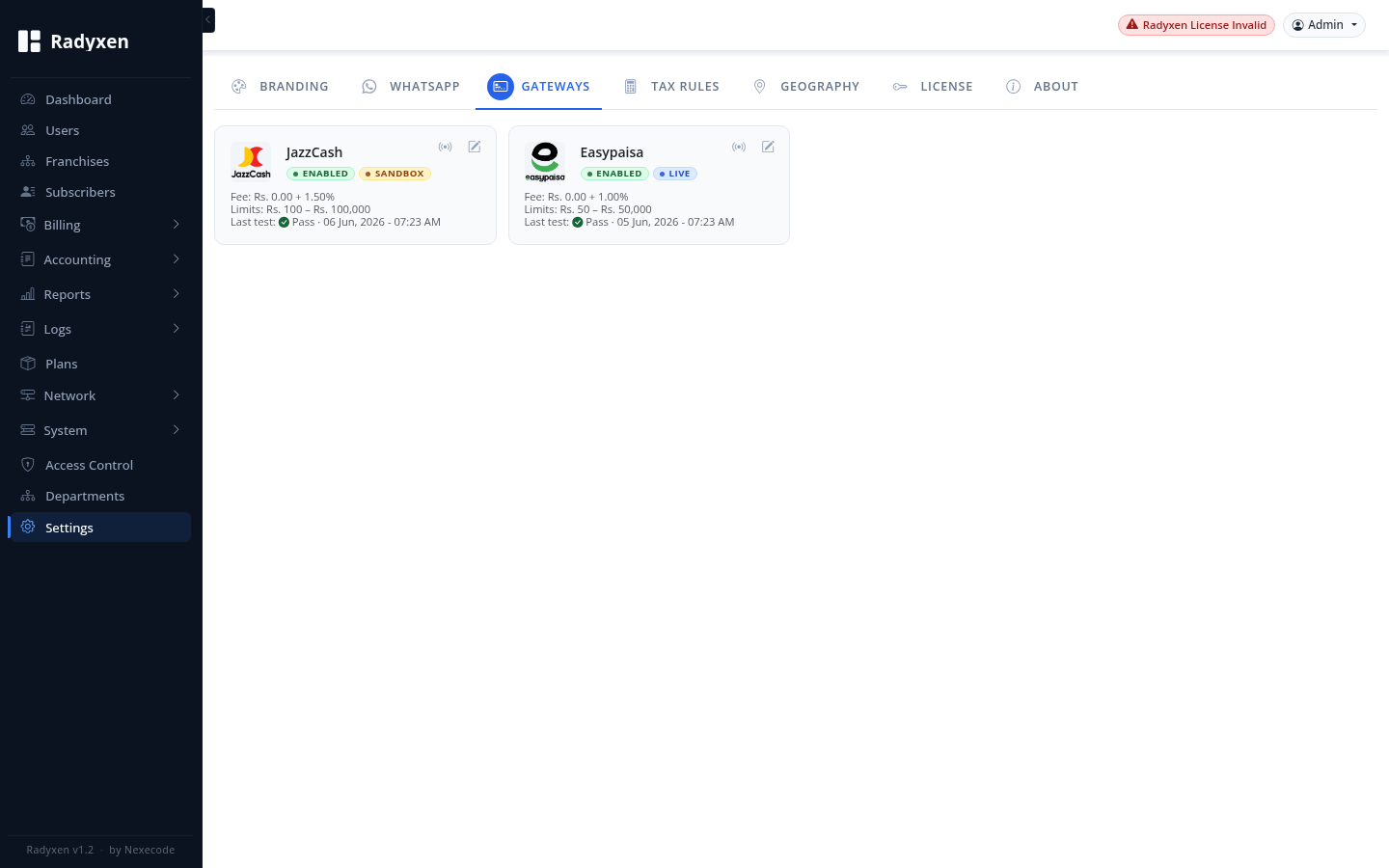
Task: Test the Easypaisa gateway connection icon
Action: pos(739,147)
